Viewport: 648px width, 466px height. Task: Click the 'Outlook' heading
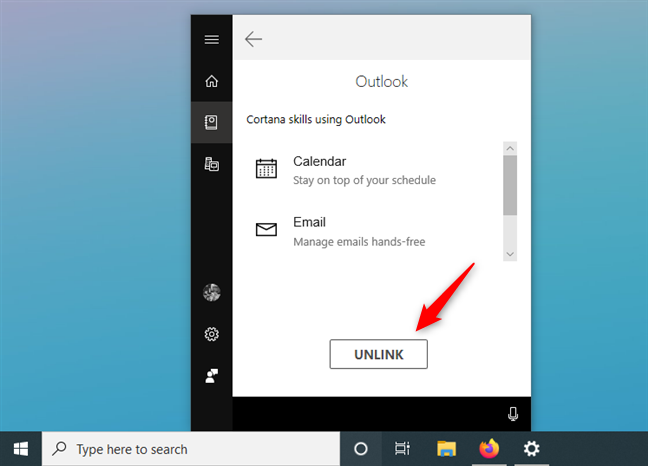point(381,81)
